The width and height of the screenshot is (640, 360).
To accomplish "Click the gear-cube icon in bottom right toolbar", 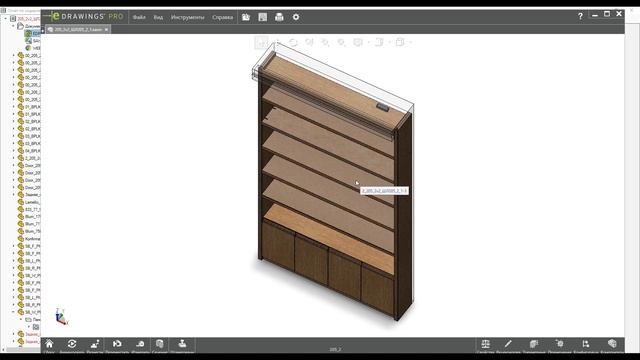I will click(x=560, y=344).
